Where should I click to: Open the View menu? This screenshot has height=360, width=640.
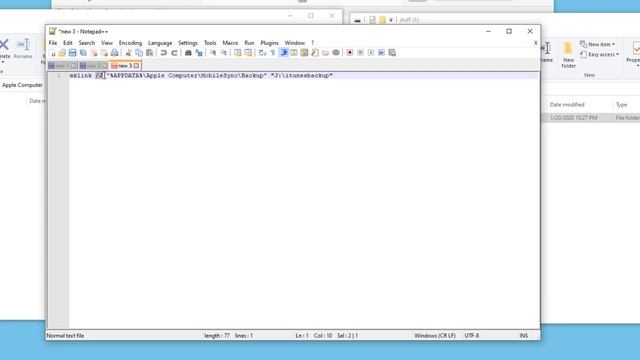107,43
